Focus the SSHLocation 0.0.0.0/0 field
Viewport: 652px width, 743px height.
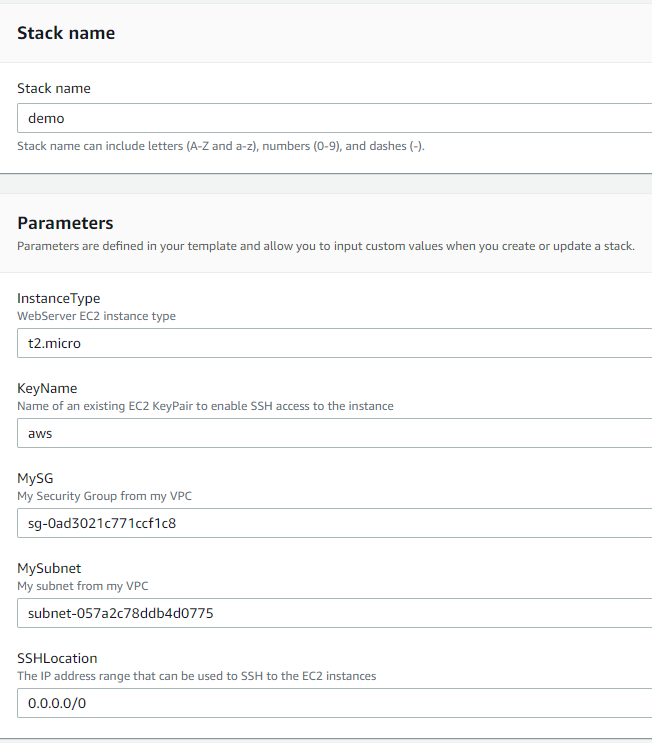[335, 703]
